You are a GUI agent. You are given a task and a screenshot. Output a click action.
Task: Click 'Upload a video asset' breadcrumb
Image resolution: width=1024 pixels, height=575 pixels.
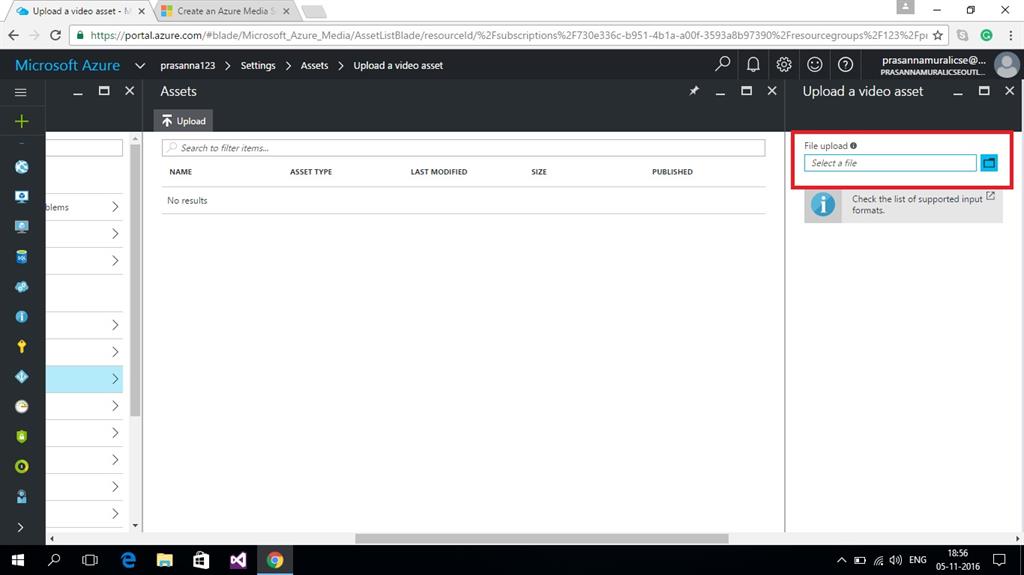(398, 65)
